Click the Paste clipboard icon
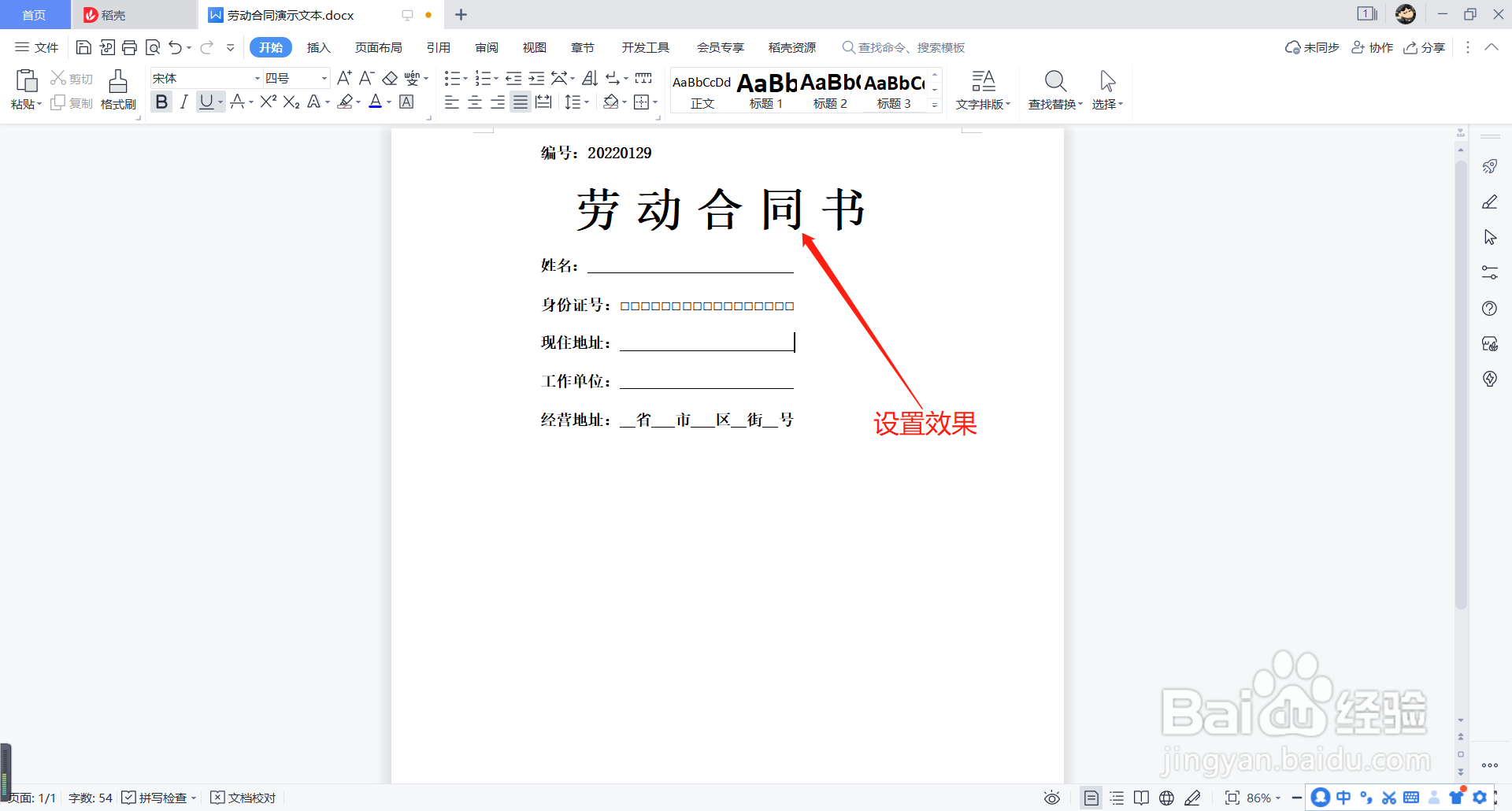 (x=26, y=80)
